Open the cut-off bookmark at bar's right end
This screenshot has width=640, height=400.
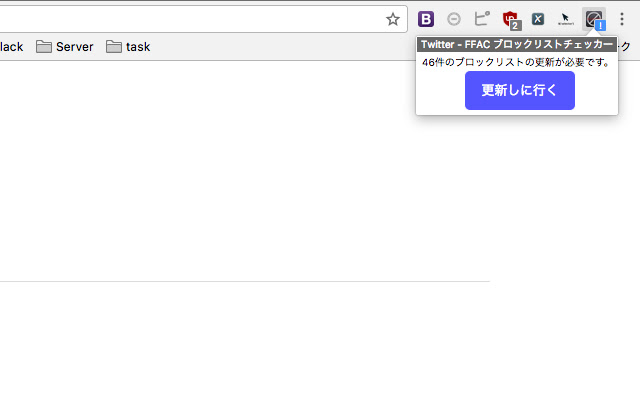pyautogui.click(x=626, y=46)
